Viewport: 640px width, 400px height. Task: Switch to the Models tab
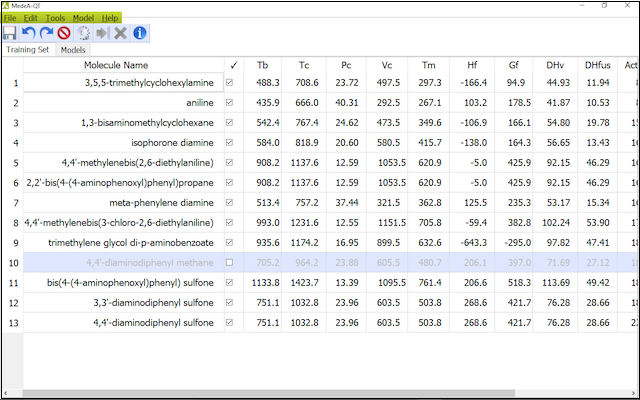72,49
